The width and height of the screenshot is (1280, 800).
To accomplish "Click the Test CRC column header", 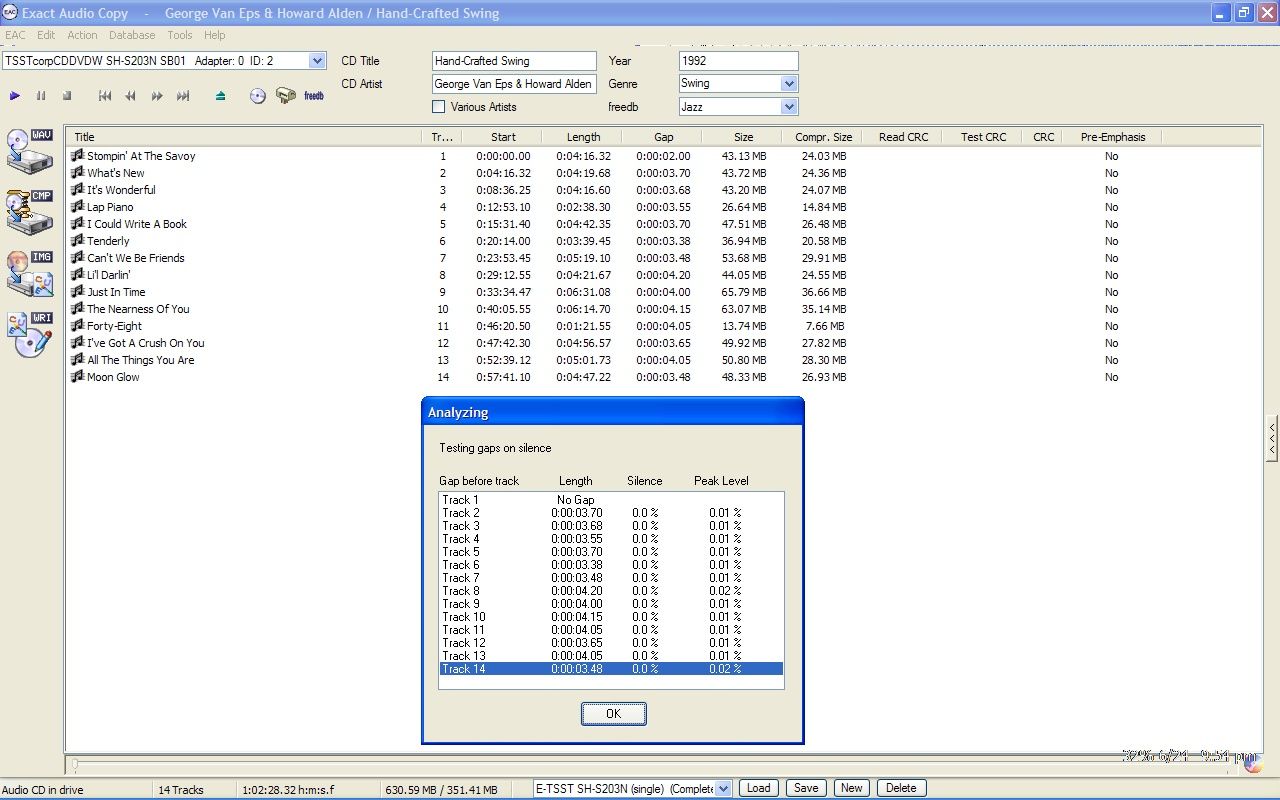I will (984, 137).
